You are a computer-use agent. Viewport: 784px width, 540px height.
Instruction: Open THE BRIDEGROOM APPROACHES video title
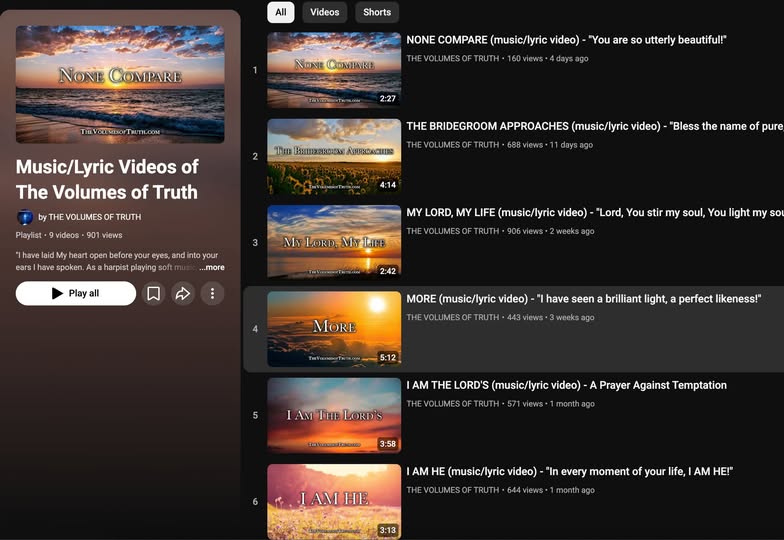point(595,126)
